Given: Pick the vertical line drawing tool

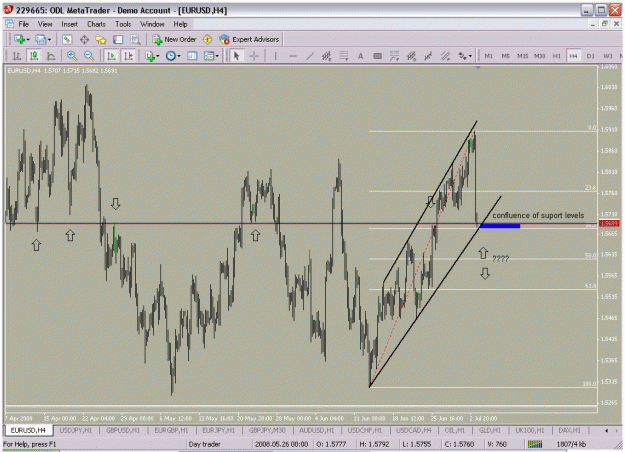Looking at the screenshot, I should tap(275, 56).
